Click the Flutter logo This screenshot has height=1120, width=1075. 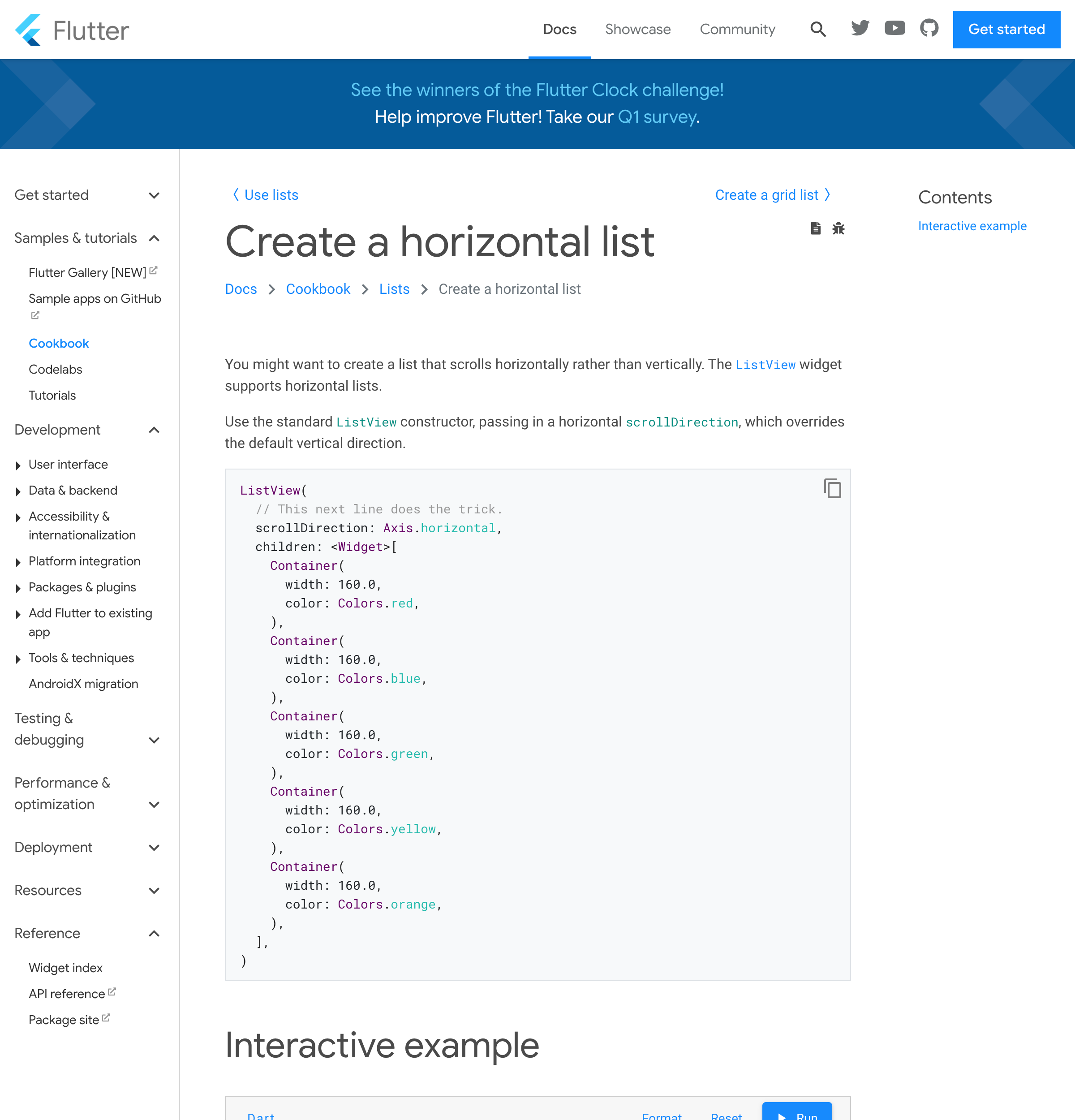coord(72,30)
